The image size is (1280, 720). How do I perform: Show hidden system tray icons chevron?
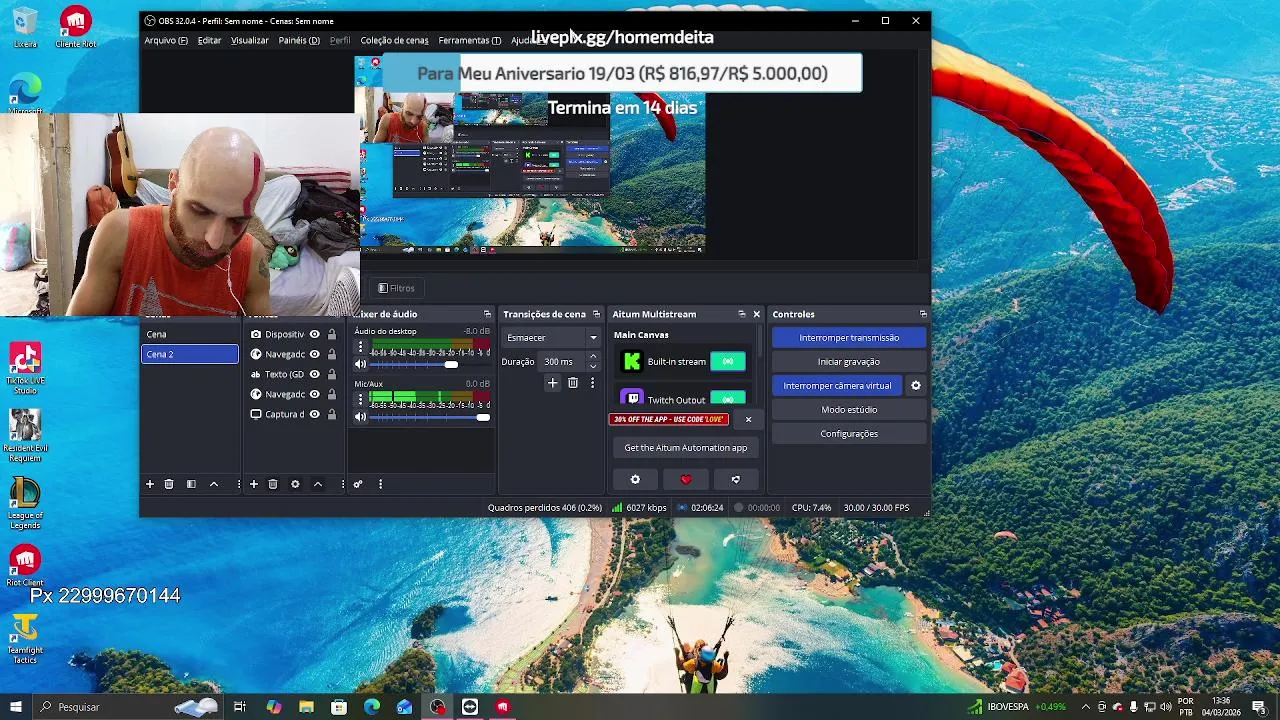(1086, 707)
